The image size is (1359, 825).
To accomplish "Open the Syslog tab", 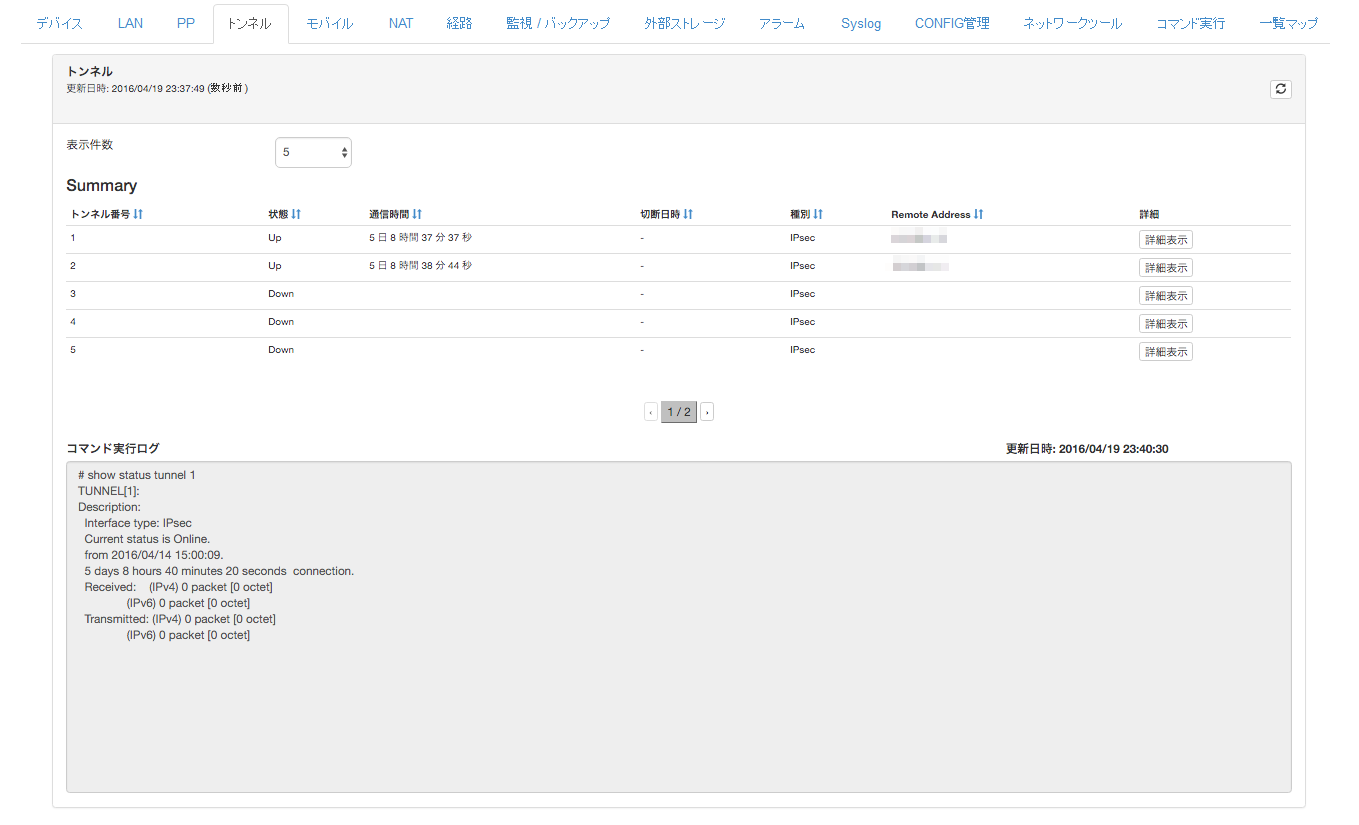I will pos(860,23).
